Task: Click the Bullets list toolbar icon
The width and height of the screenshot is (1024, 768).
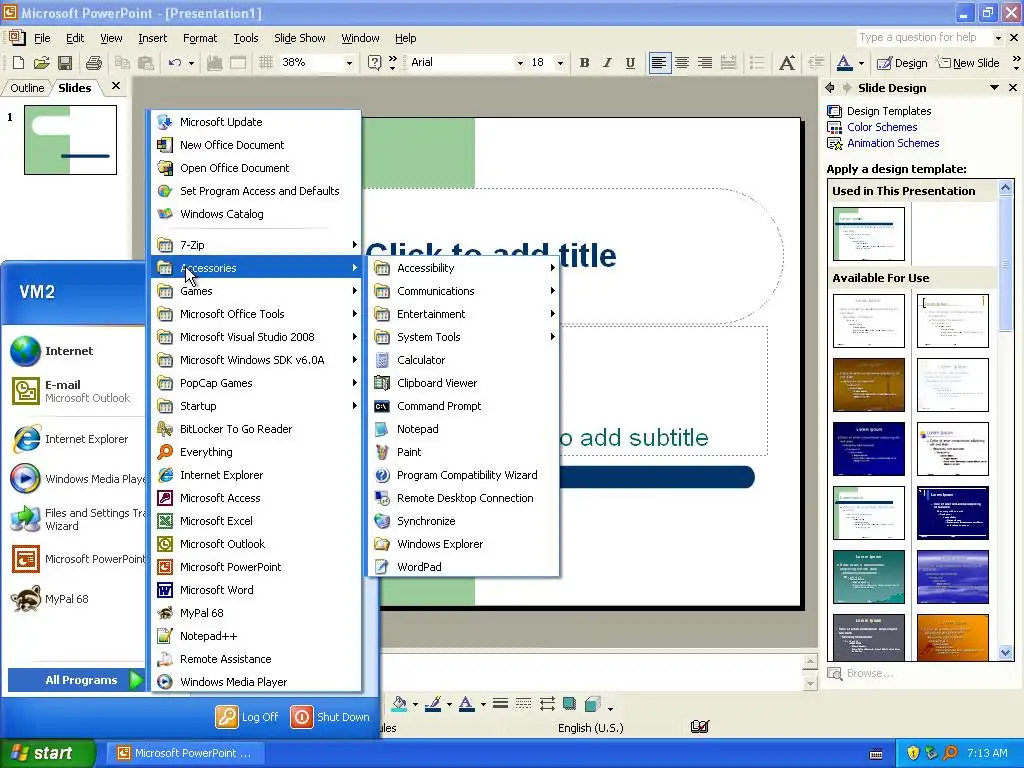Action: (757, 63)
